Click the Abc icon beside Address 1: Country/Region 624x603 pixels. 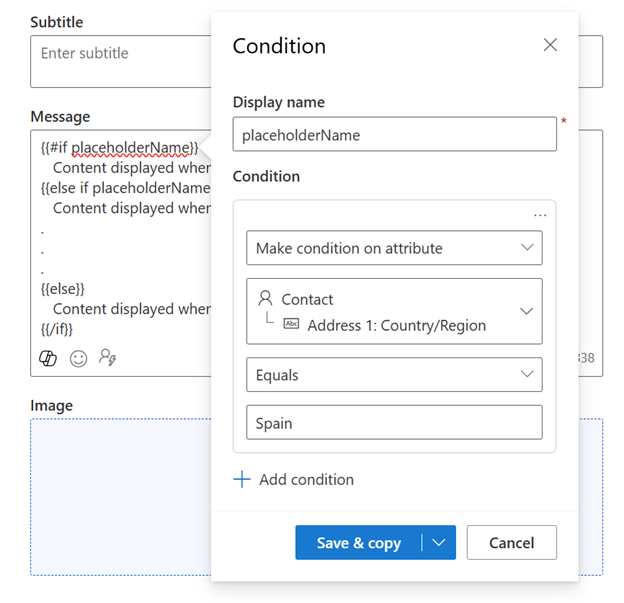pos(292,325)
